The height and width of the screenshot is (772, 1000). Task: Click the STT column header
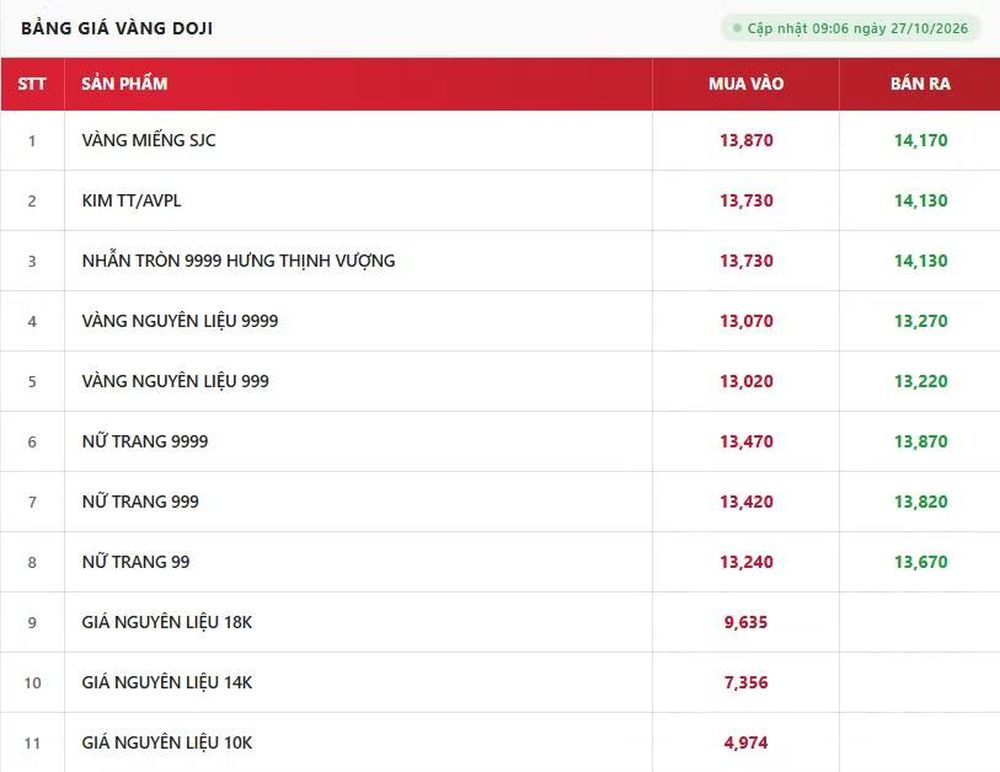click(32, 84)
